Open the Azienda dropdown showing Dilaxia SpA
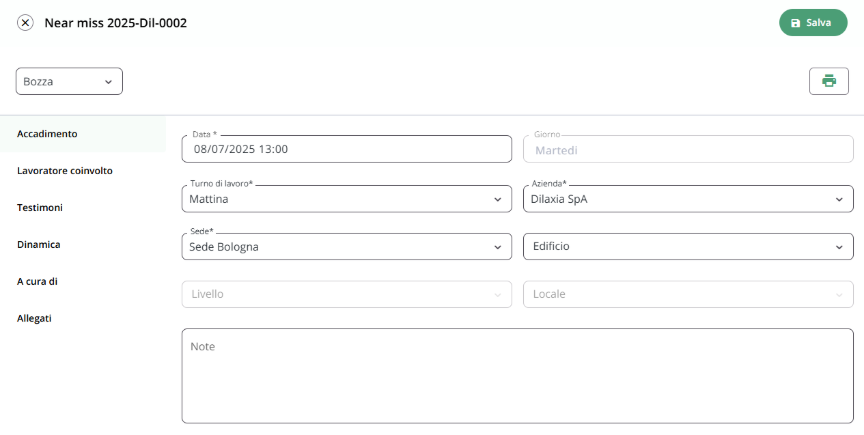864x435 pixels. point(688,199)
